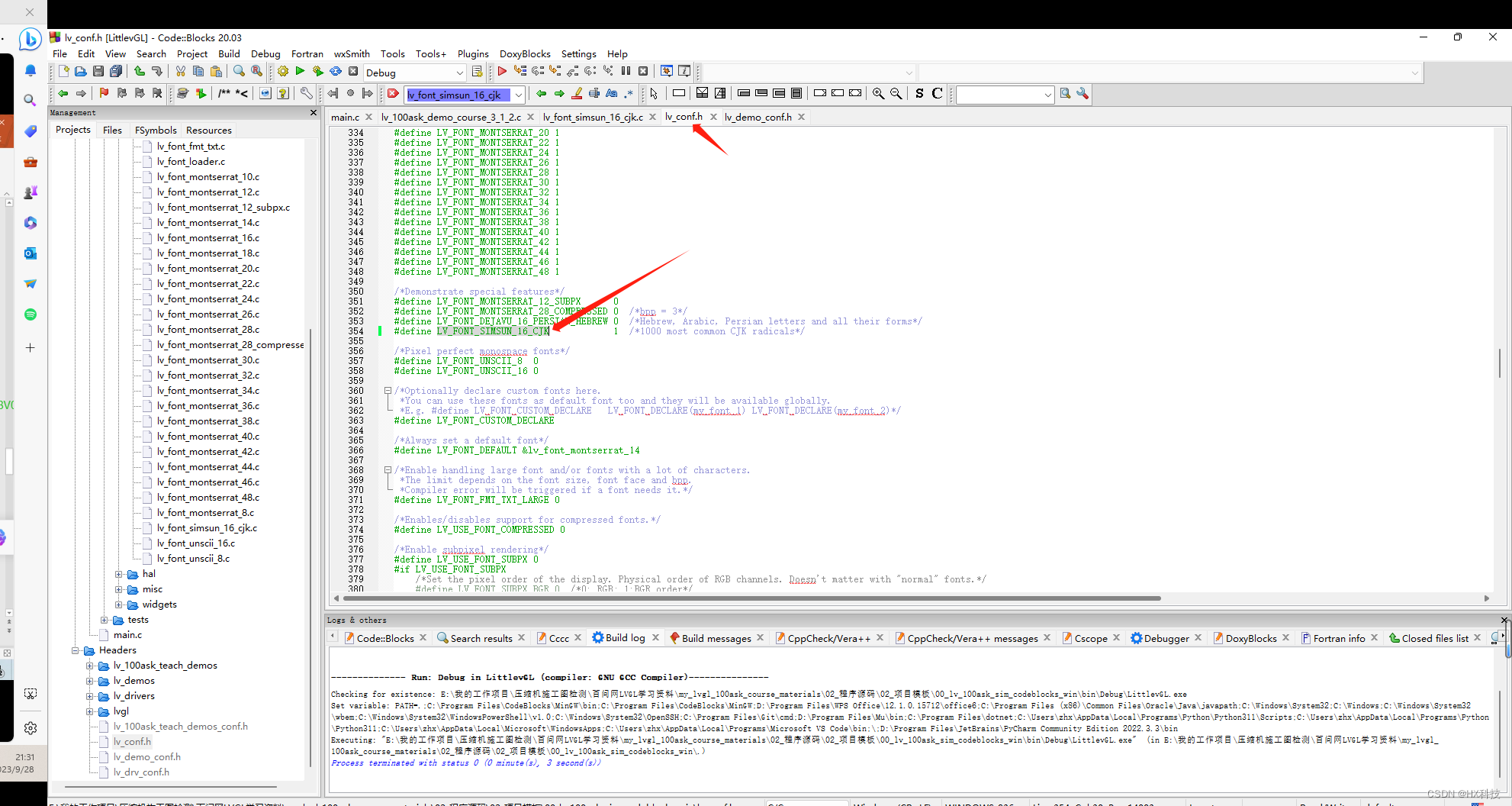
Task: Click the Paste clipboard icon
Action: (x=217, y=72)
